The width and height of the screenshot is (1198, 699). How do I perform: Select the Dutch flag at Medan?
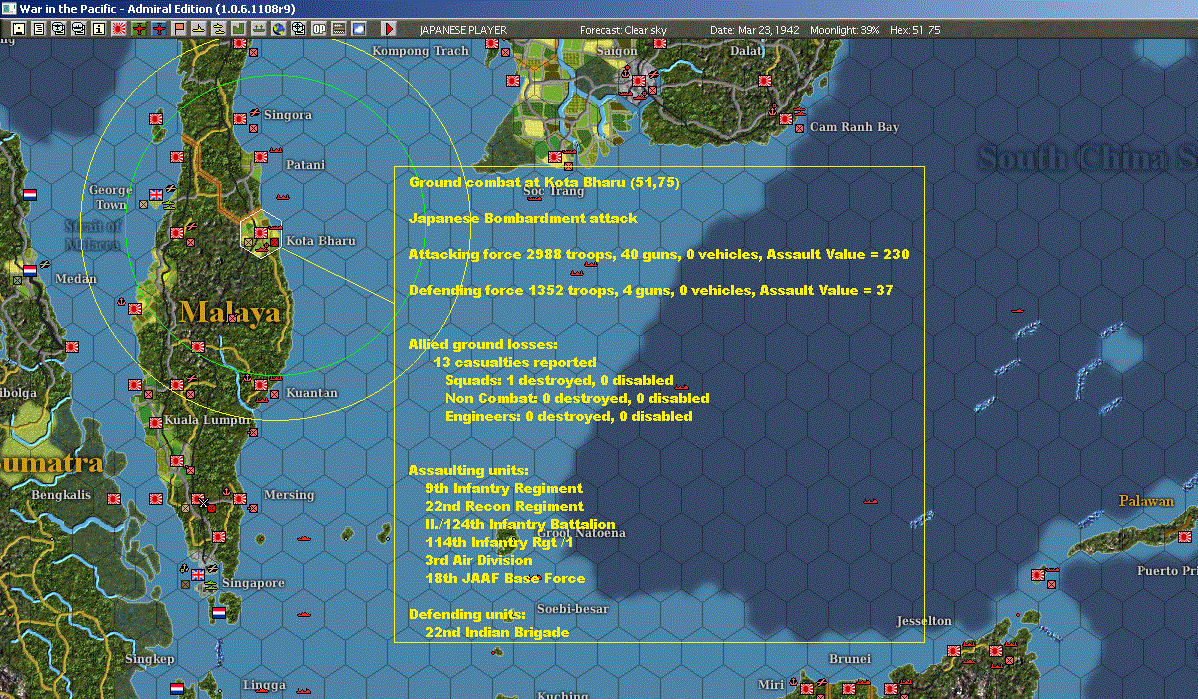pos(30,270)
